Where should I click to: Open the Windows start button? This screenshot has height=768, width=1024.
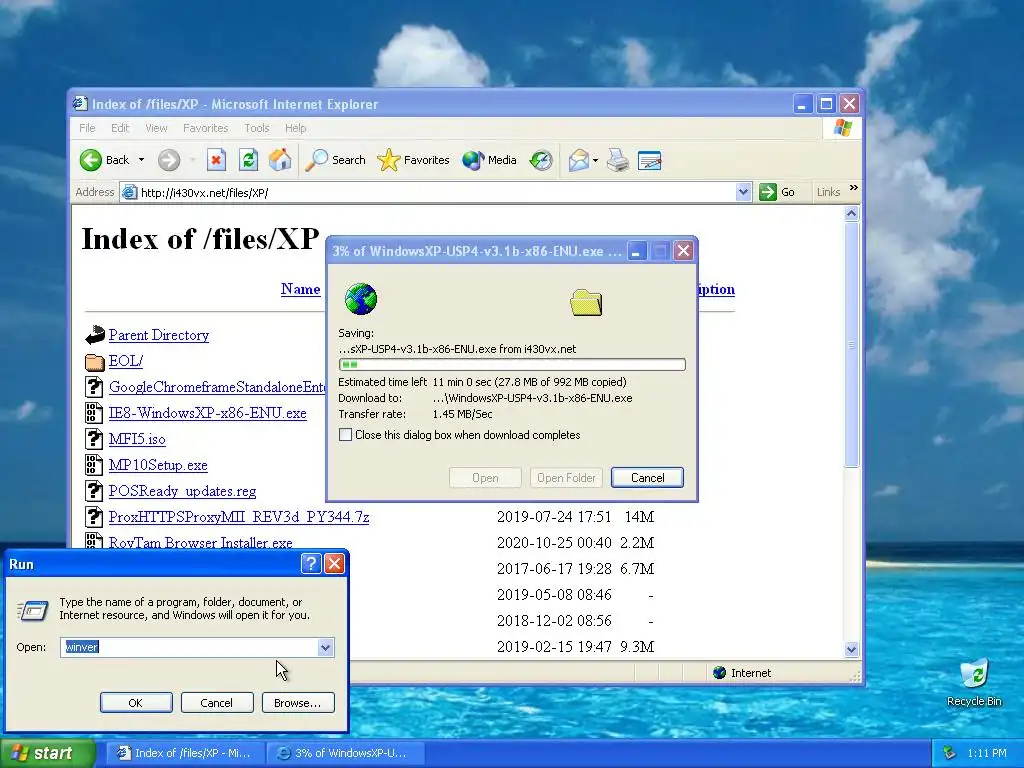coord(48,753)
